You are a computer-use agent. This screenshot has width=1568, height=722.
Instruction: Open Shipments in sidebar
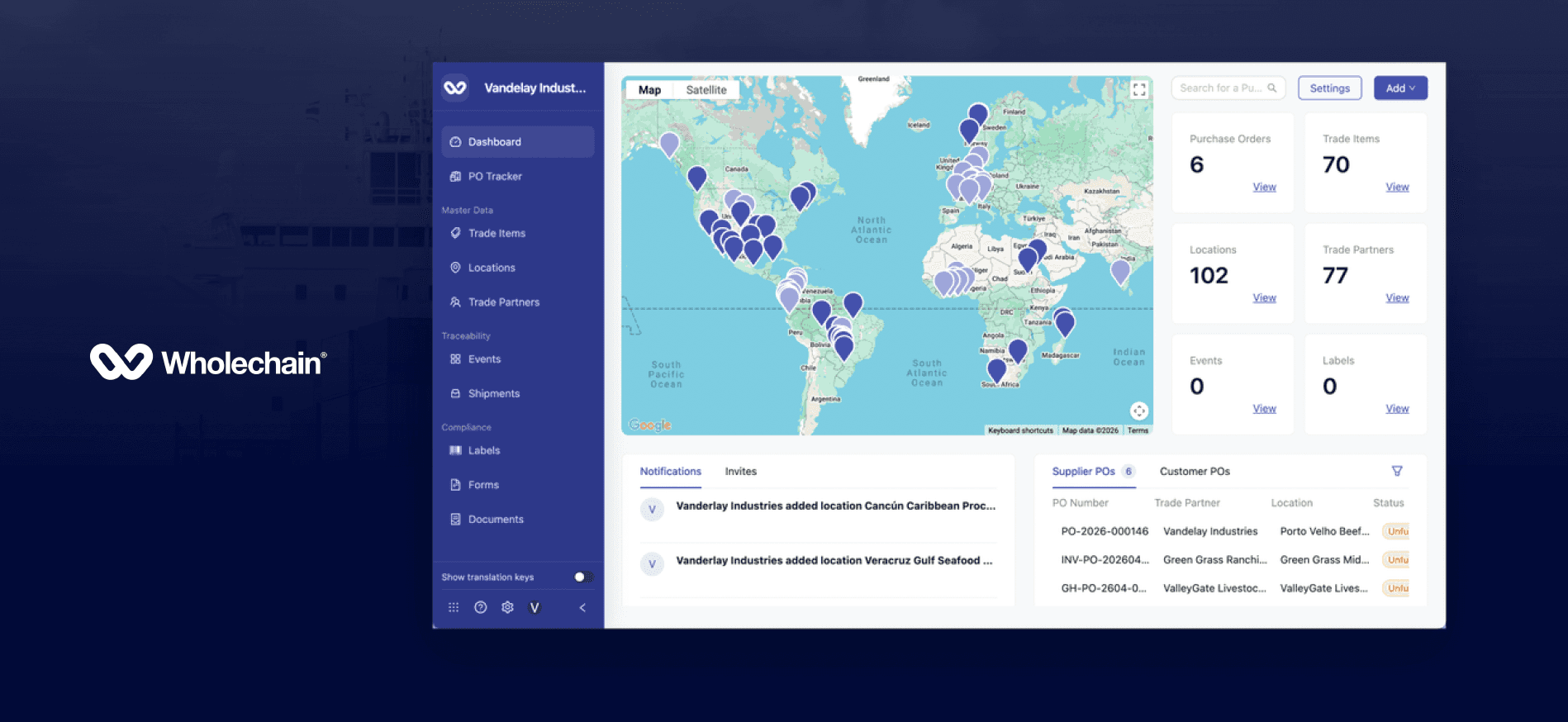click(518, 393)
